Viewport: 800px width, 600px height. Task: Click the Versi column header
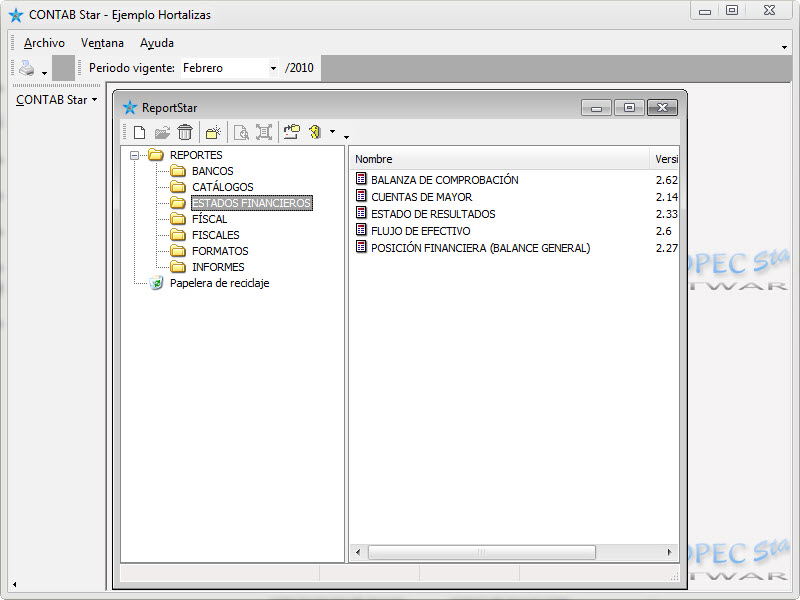tap(664, 159)
